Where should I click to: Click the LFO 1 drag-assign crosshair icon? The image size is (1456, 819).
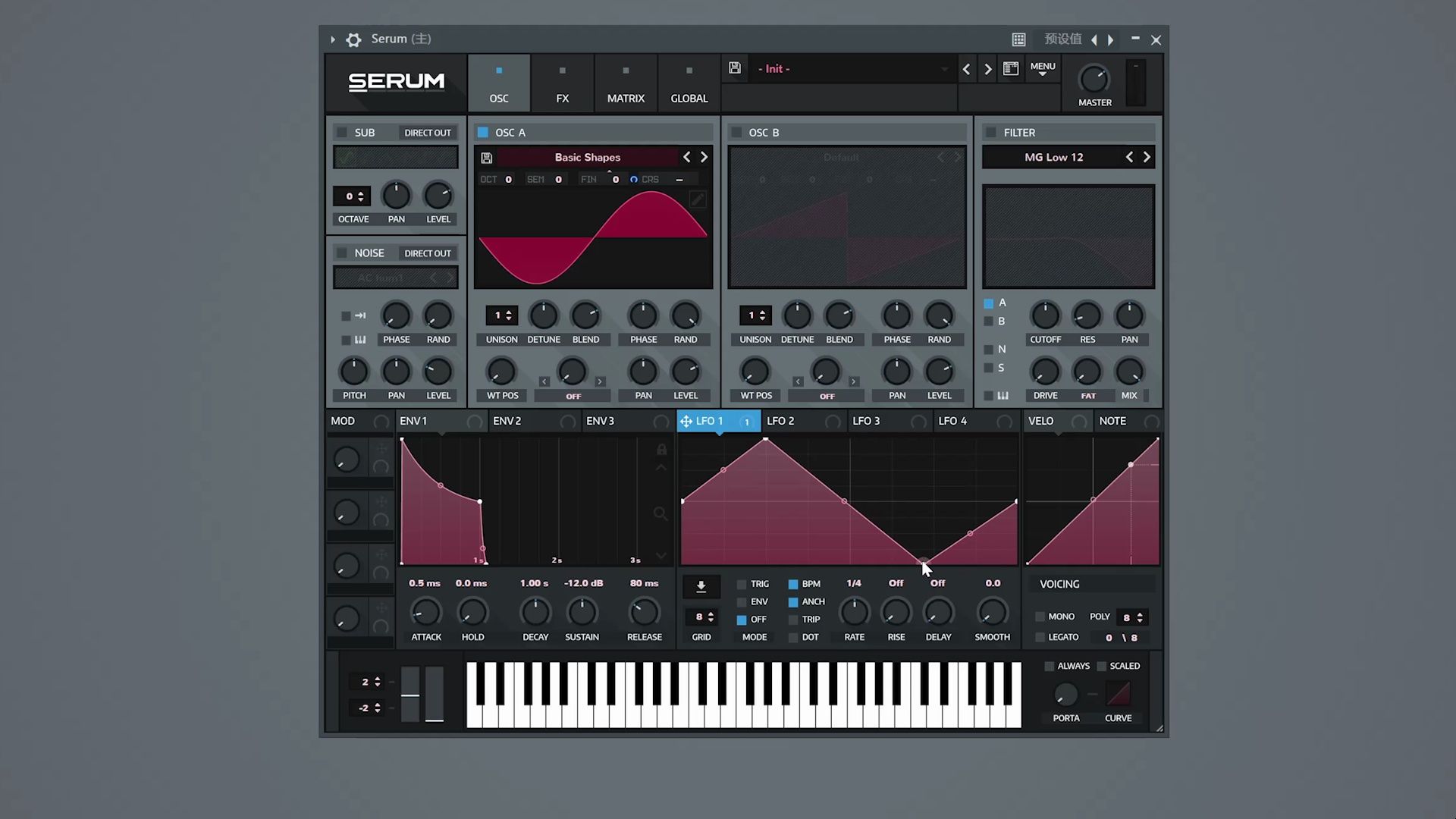click(686, 421)
